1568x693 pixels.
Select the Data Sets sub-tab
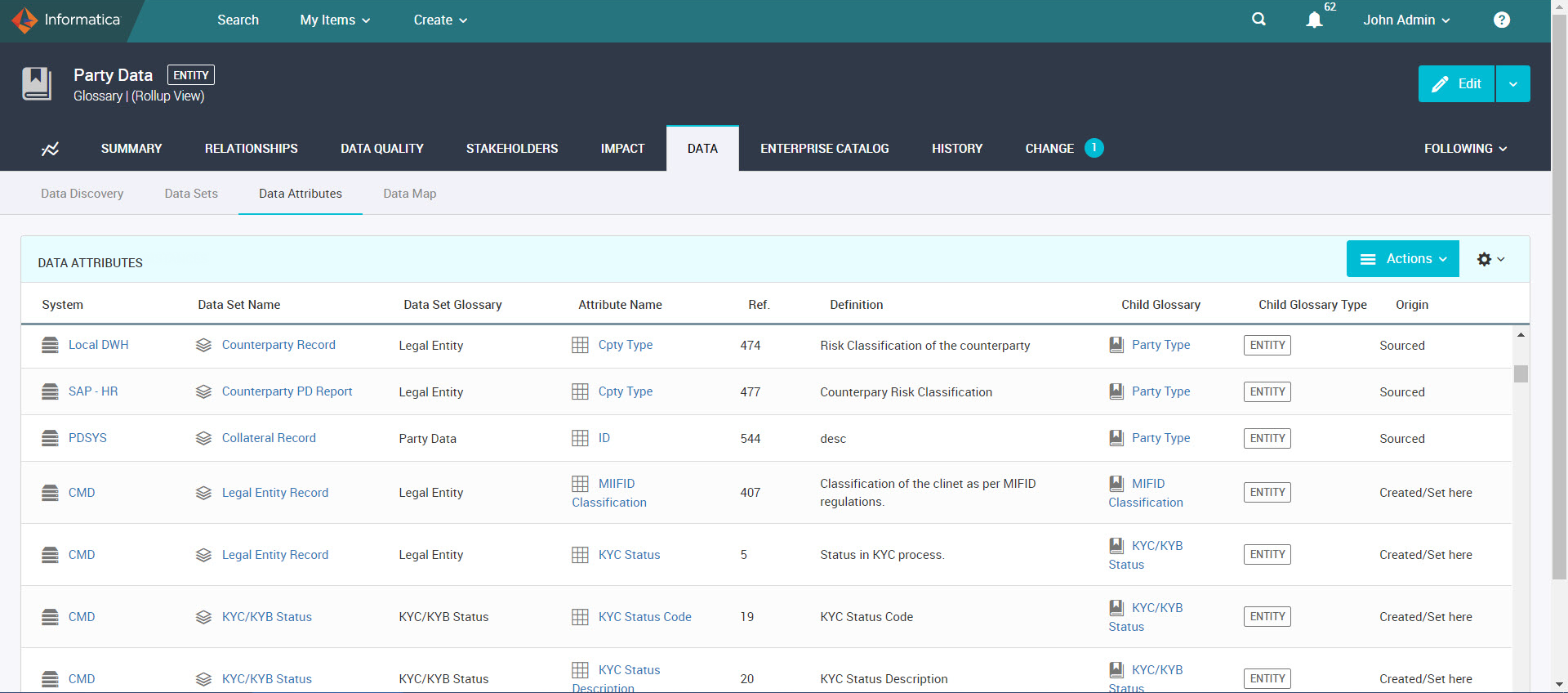pos(191,194)
